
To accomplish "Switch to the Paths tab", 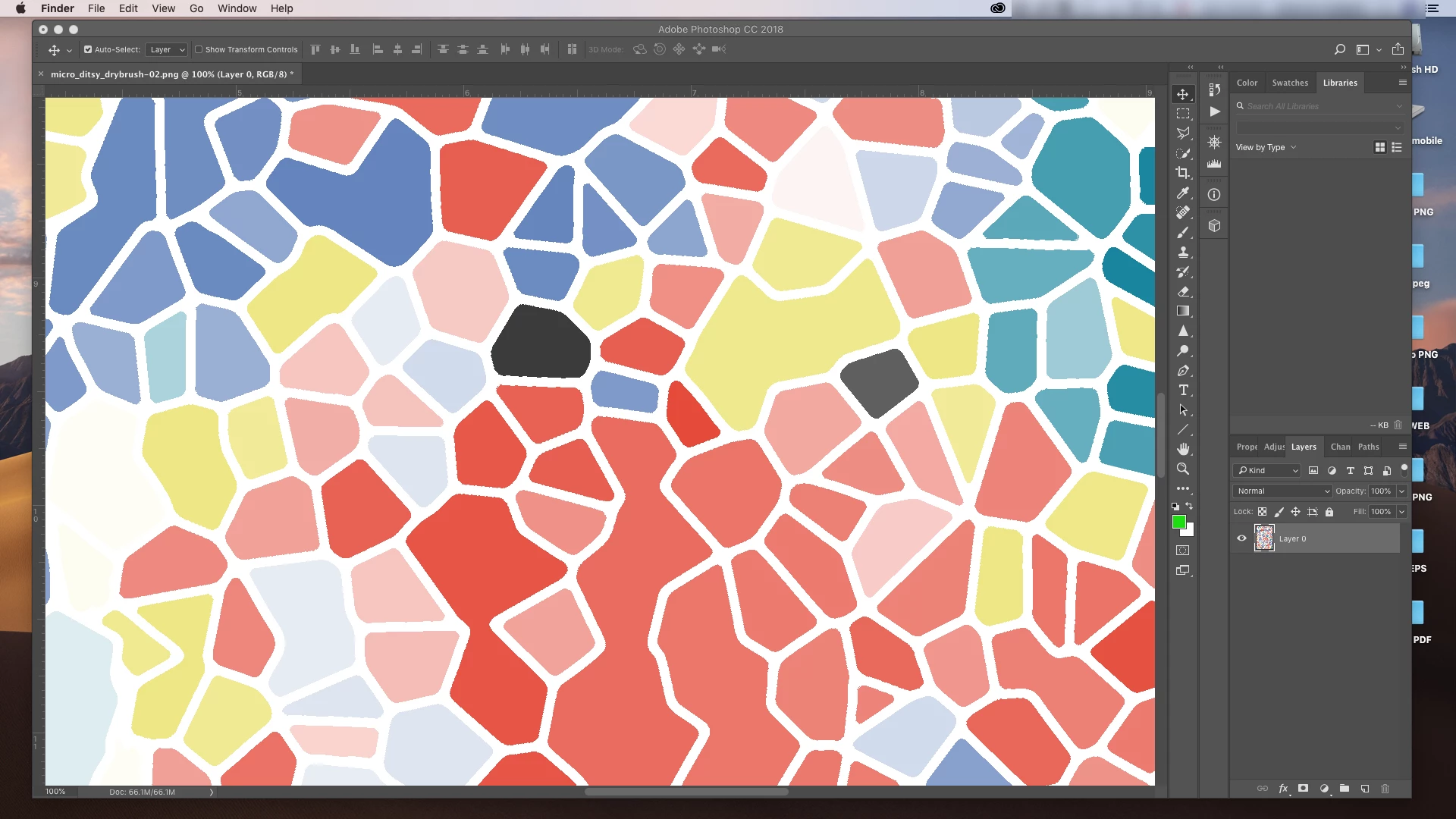I will point(1368,447).
